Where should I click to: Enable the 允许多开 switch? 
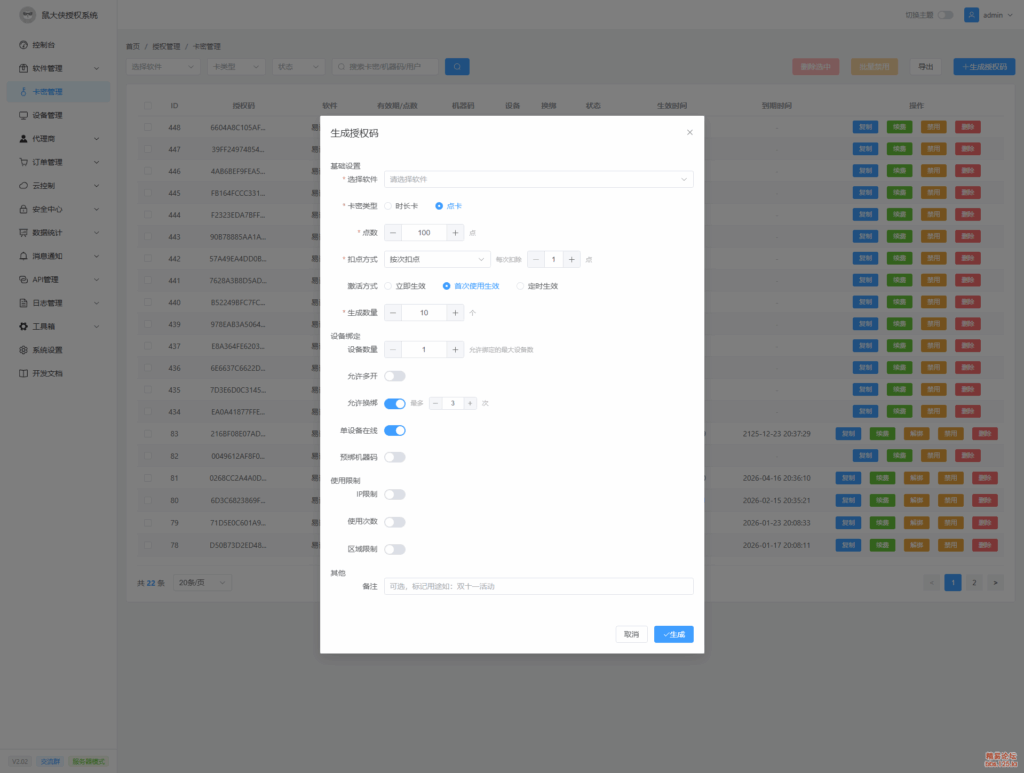pyautogui.click(x=395, y=376)
